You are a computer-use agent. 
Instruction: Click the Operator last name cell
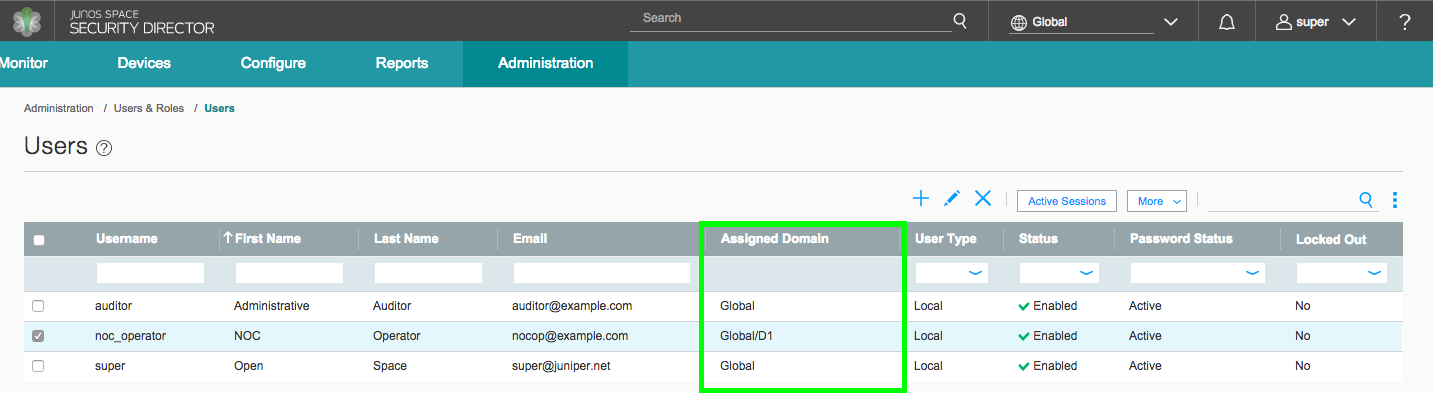point(397,336)
